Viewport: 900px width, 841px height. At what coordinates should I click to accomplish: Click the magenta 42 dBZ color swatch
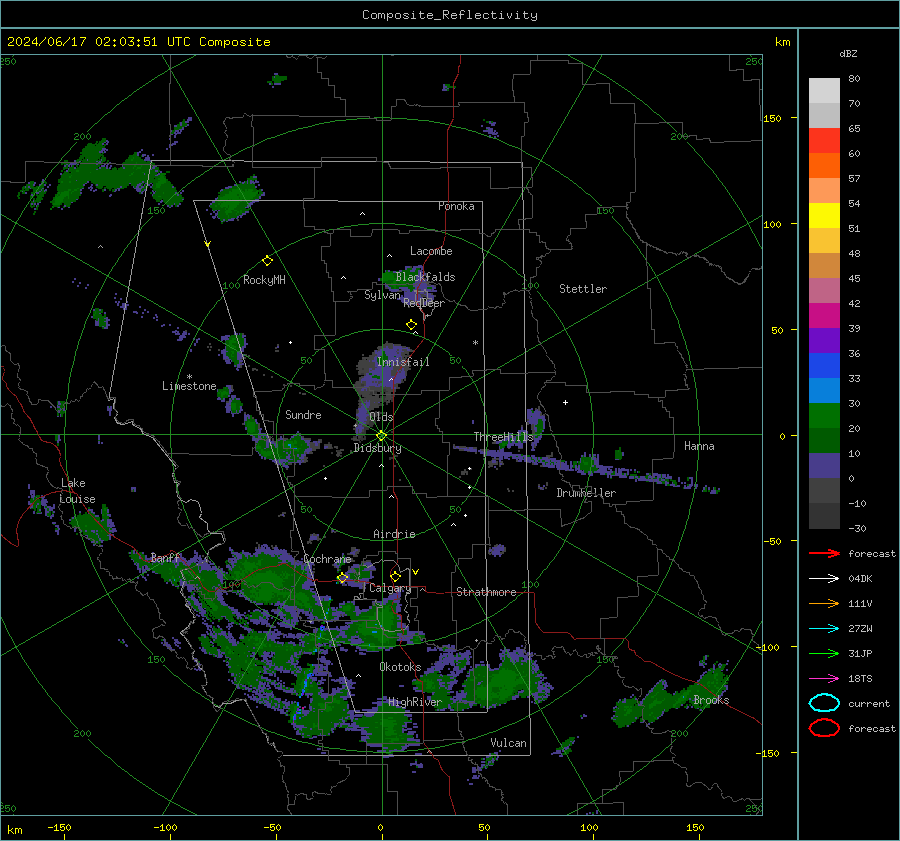(824, 315)
